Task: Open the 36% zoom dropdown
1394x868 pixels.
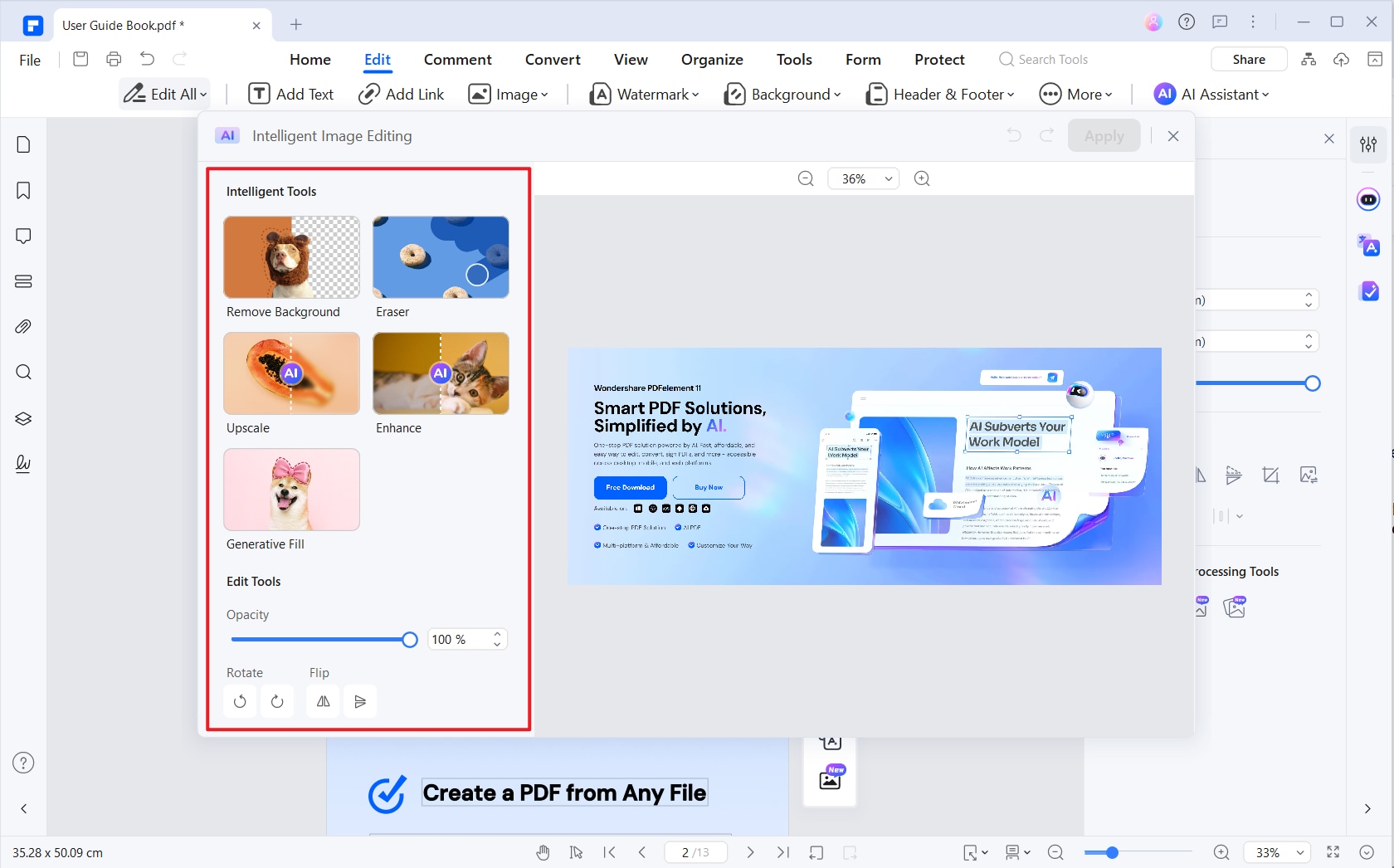Action: click(863, 178)
